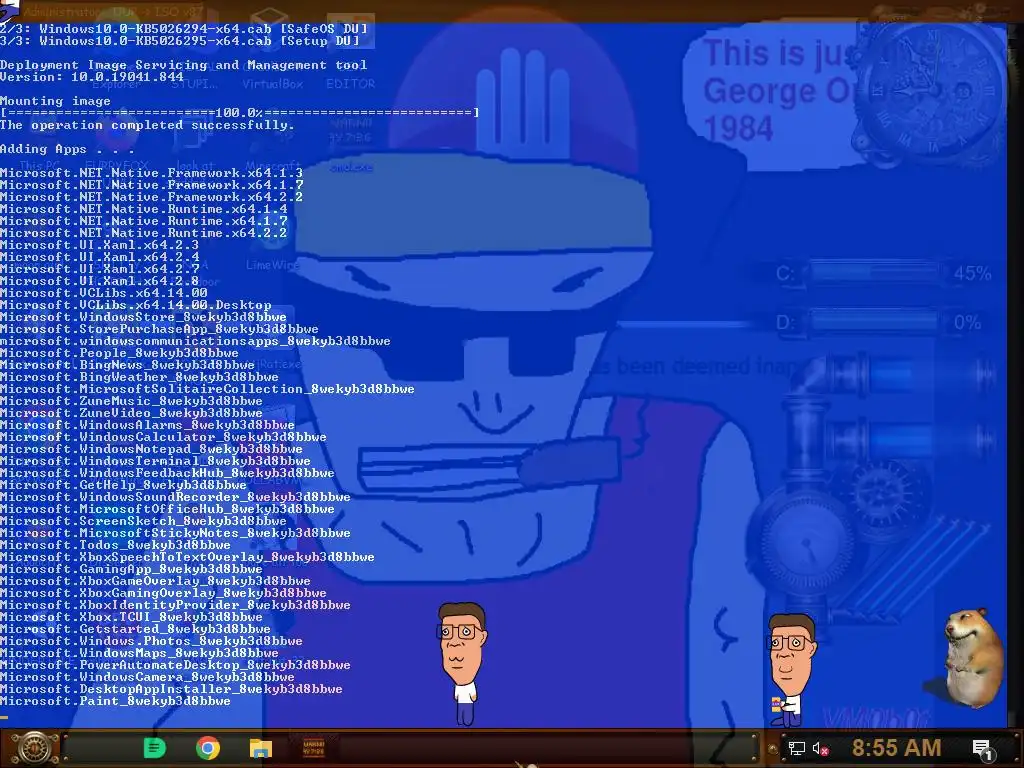Click Microsoft.Xbox.TCUI line

point(131,617)
